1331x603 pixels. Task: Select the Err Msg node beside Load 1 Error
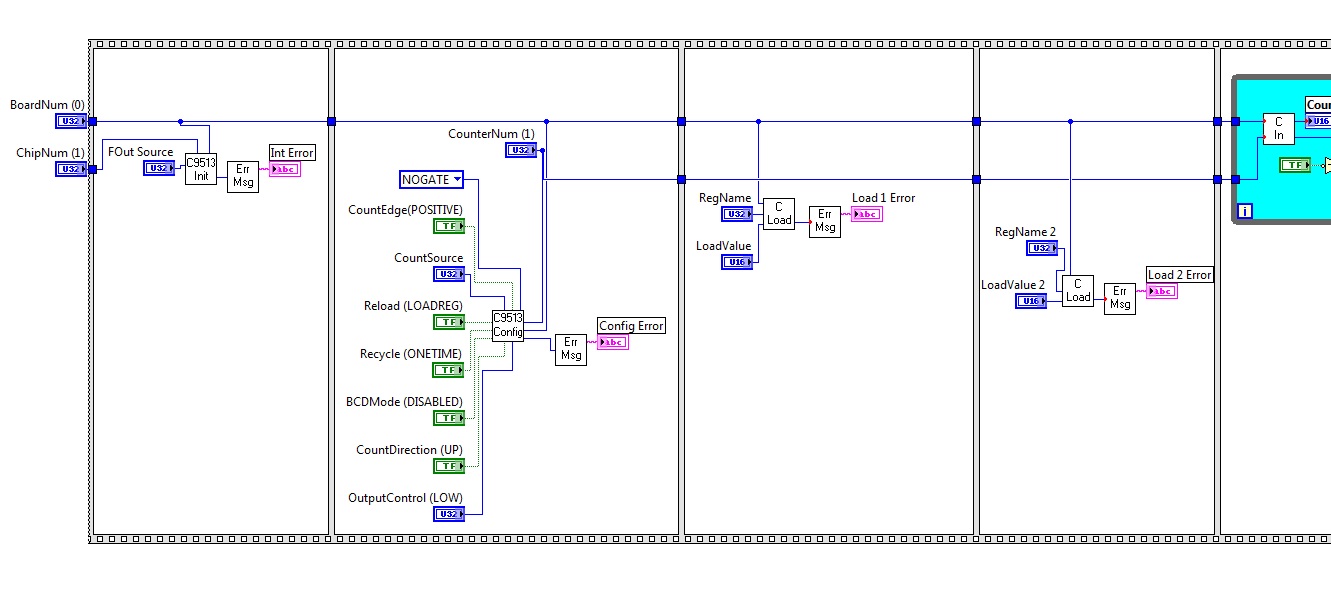coord(825,222)
